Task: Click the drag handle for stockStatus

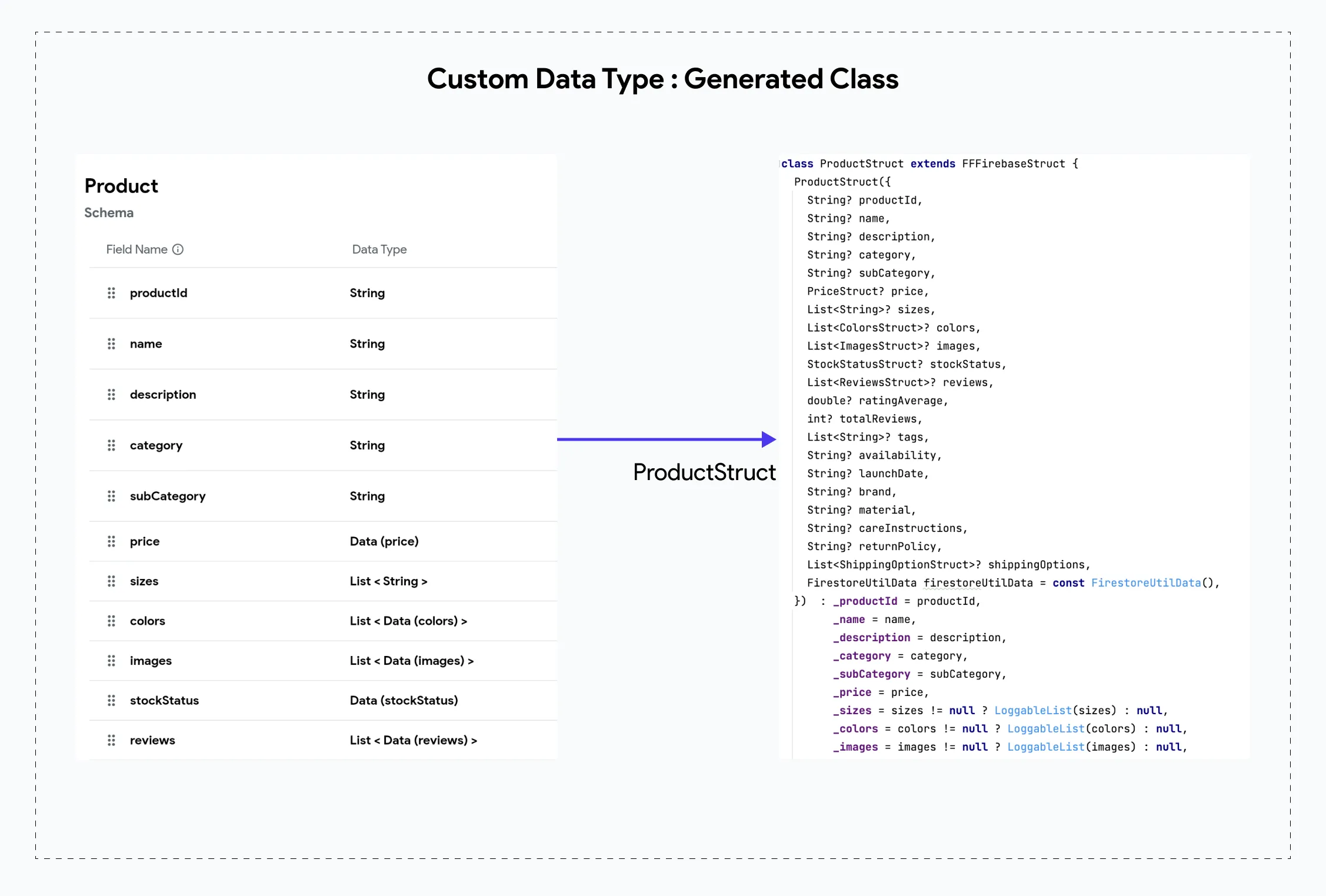Action: click(111, 700)
